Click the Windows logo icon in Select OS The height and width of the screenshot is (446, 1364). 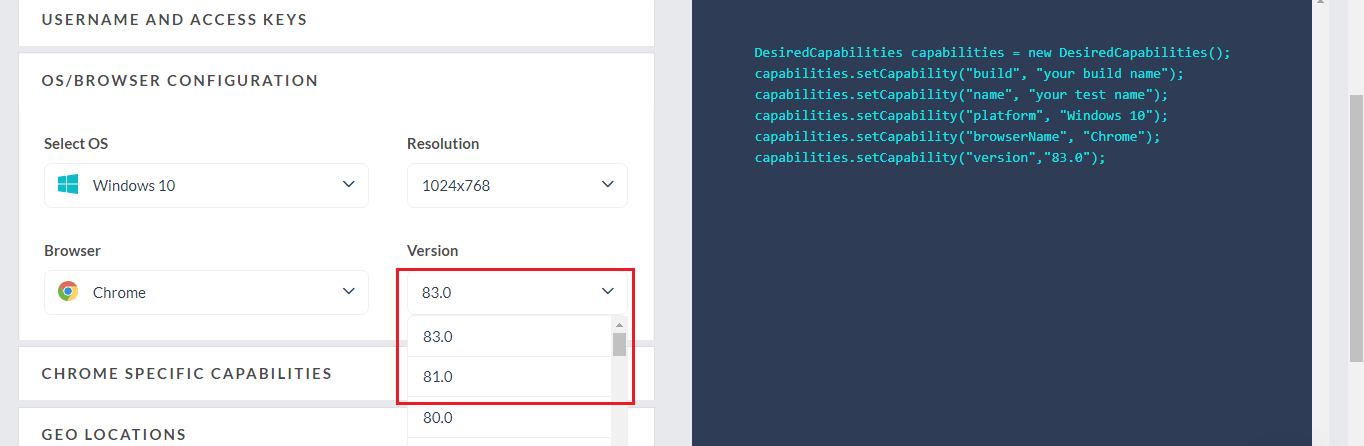tap(68, 185)
